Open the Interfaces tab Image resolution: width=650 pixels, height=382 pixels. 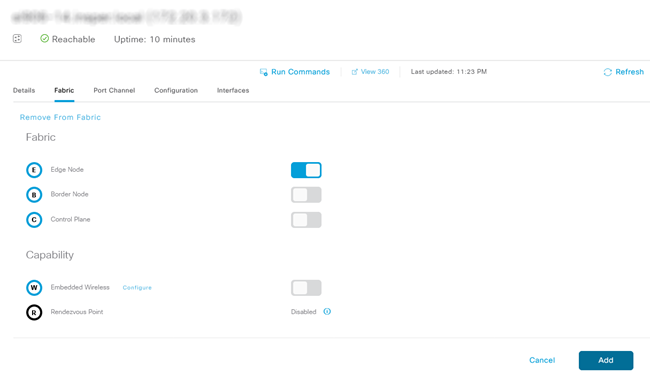pos(233,90)
